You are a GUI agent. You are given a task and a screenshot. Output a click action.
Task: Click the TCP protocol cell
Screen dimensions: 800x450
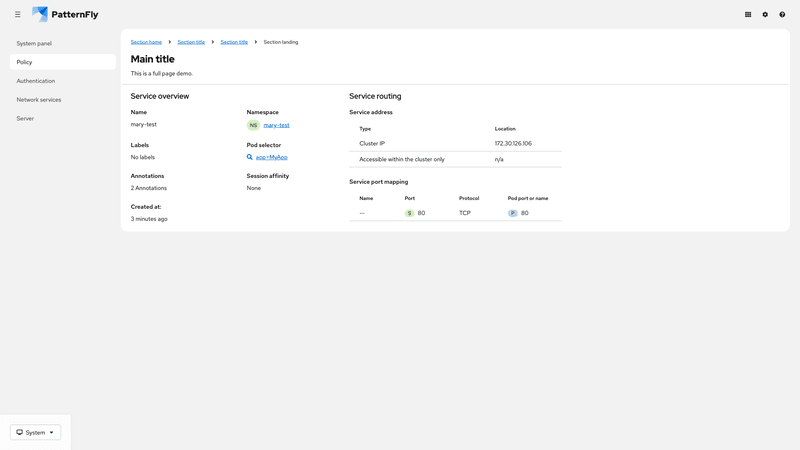coord(465,213)
